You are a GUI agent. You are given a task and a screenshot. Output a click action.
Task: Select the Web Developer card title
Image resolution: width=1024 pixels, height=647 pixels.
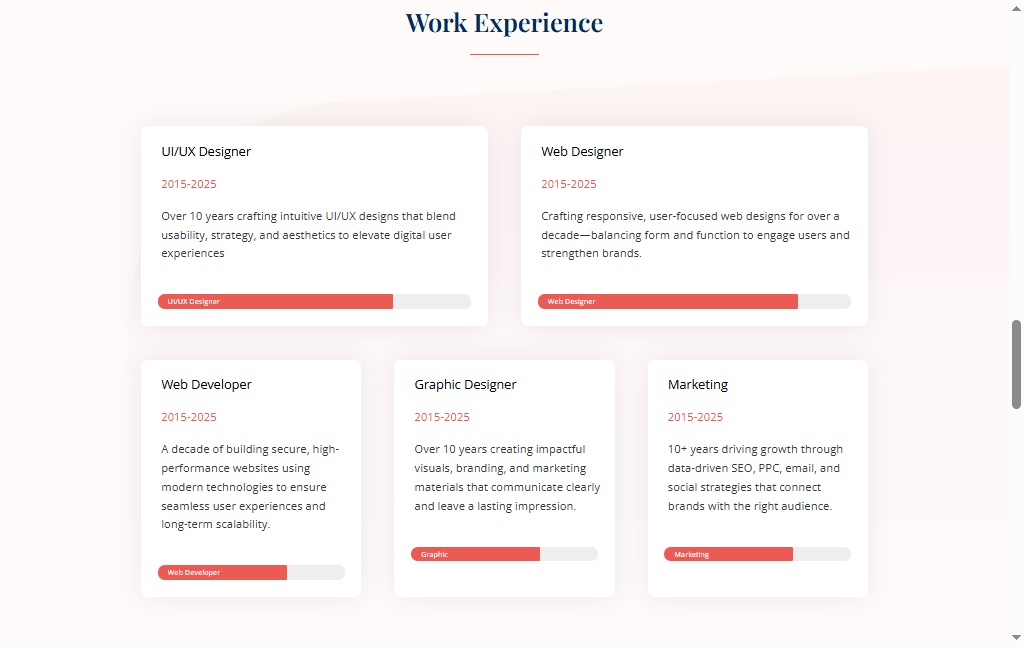point(207,384)
